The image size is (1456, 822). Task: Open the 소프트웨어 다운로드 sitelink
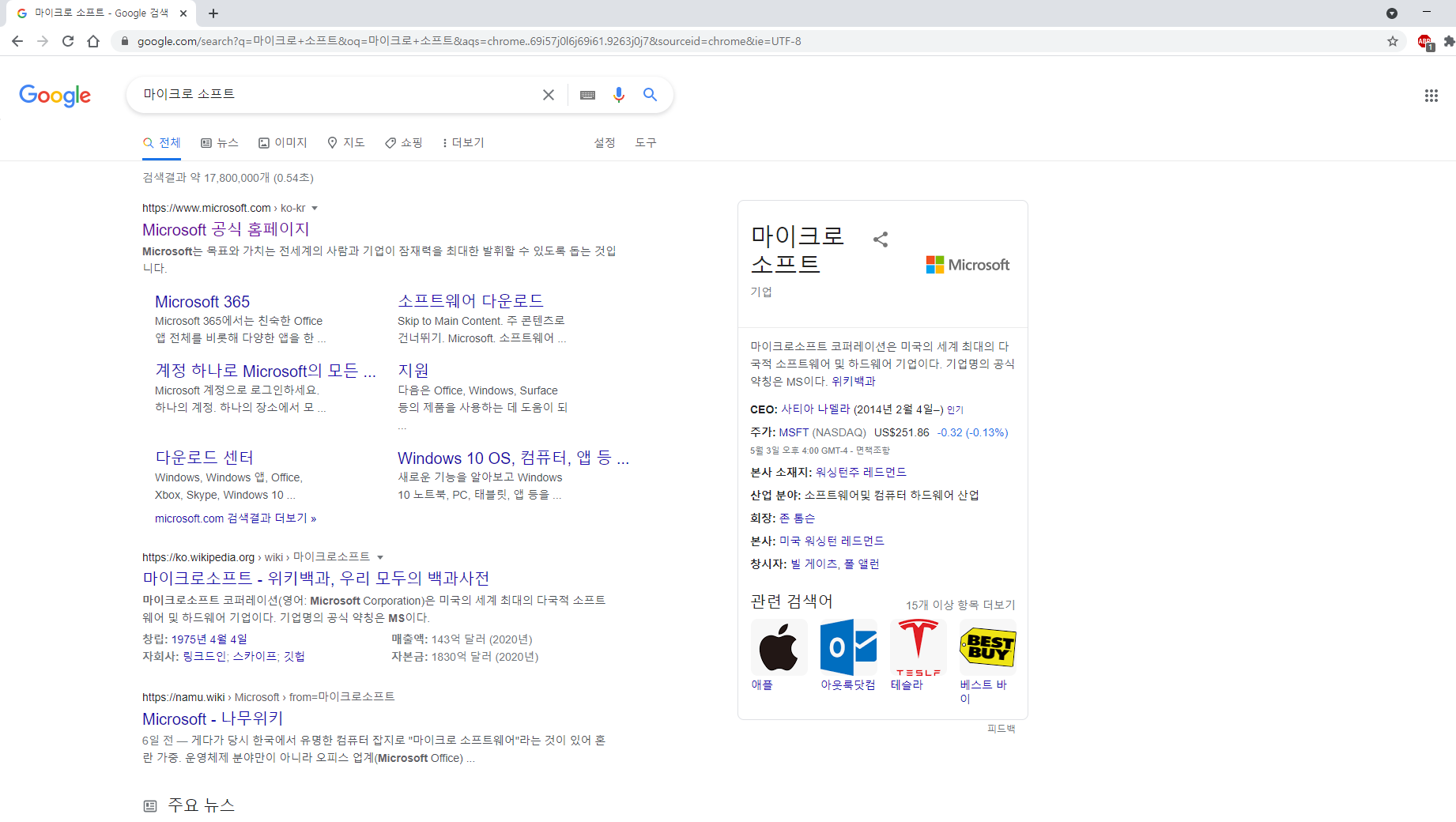pyautogui.click(x=470, y=301)
